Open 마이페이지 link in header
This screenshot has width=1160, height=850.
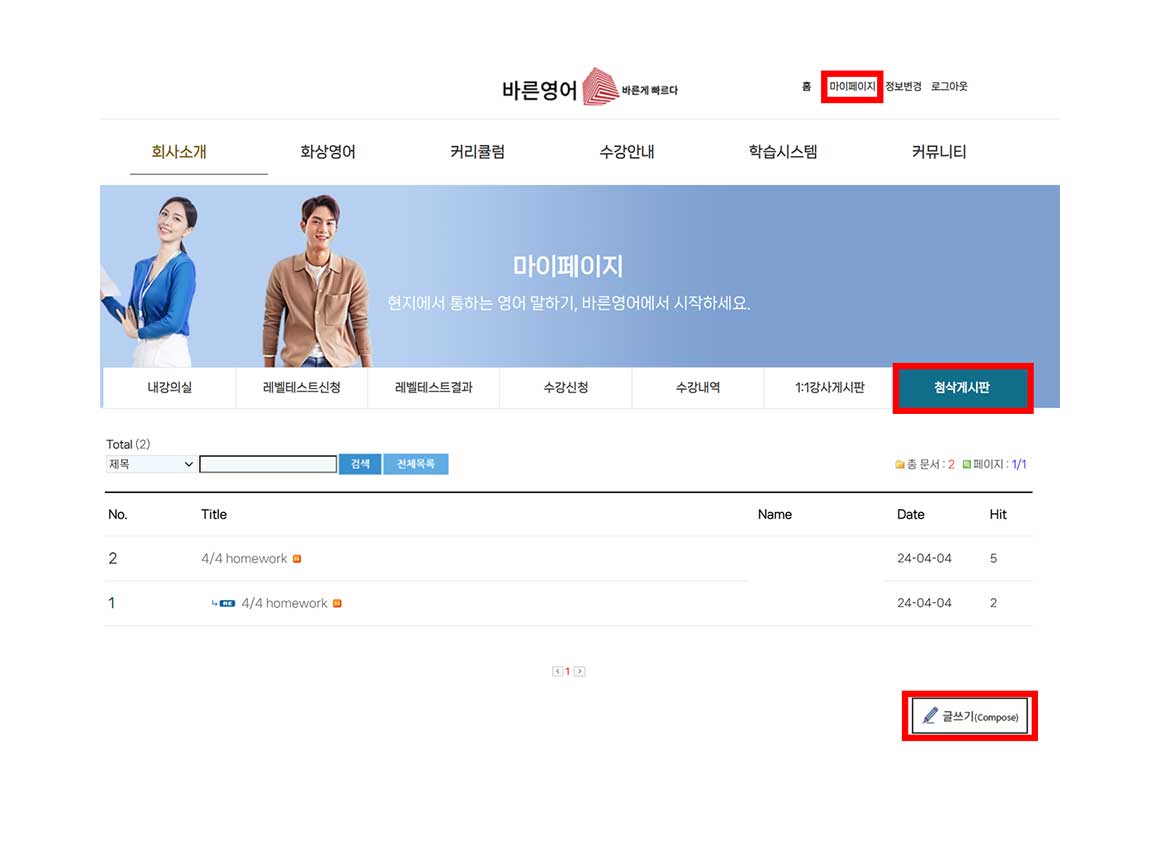(852, 87)
